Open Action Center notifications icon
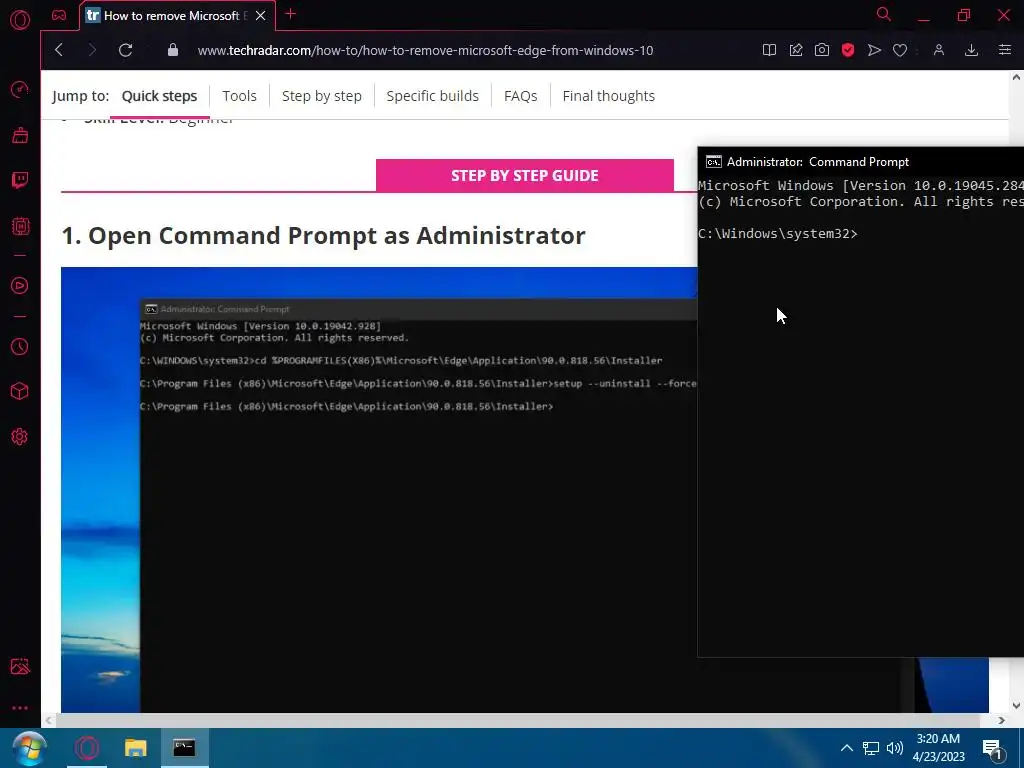The image size is (1024, 768). click(x=992, y=748)
